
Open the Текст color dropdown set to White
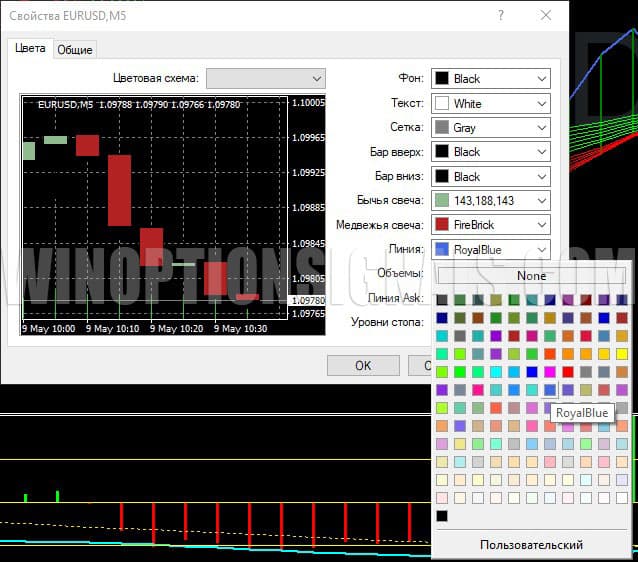tap(490, 103)
